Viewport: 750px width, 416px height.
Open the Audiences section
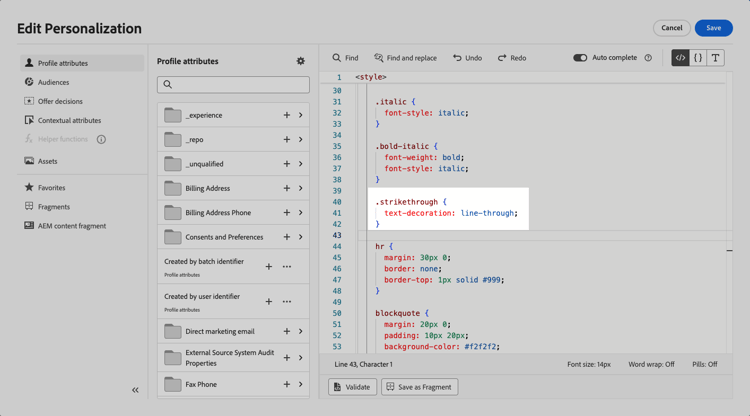point(53,82)
